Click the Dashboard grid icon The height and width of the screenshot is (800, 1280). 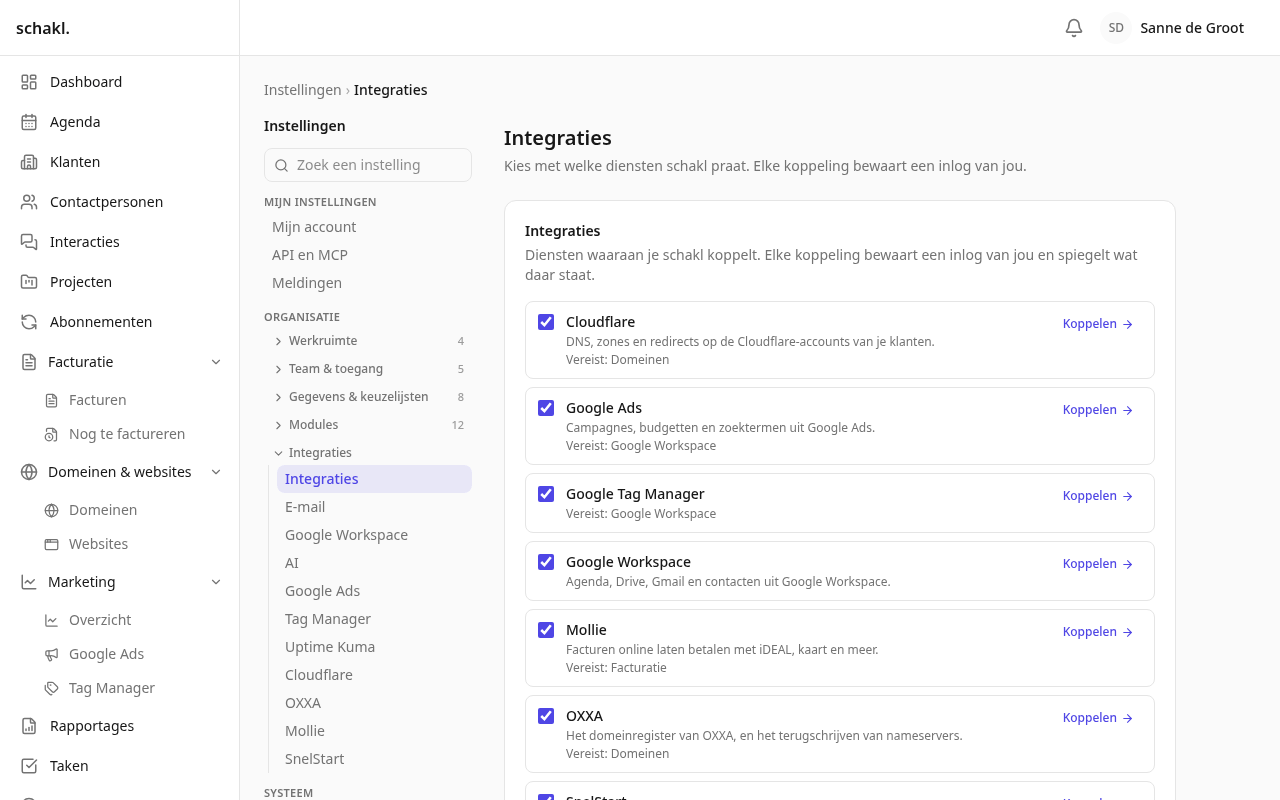(x=29, y=82)
